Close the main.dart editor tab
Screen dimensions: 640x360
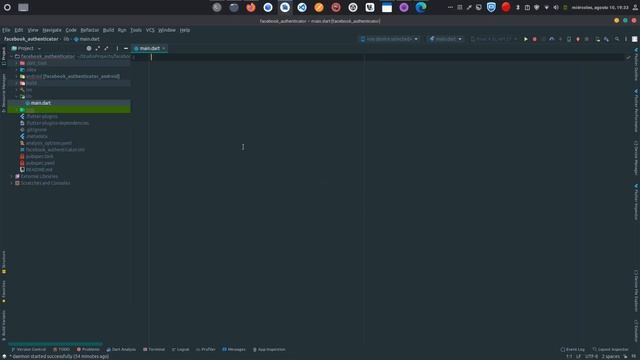164,48
